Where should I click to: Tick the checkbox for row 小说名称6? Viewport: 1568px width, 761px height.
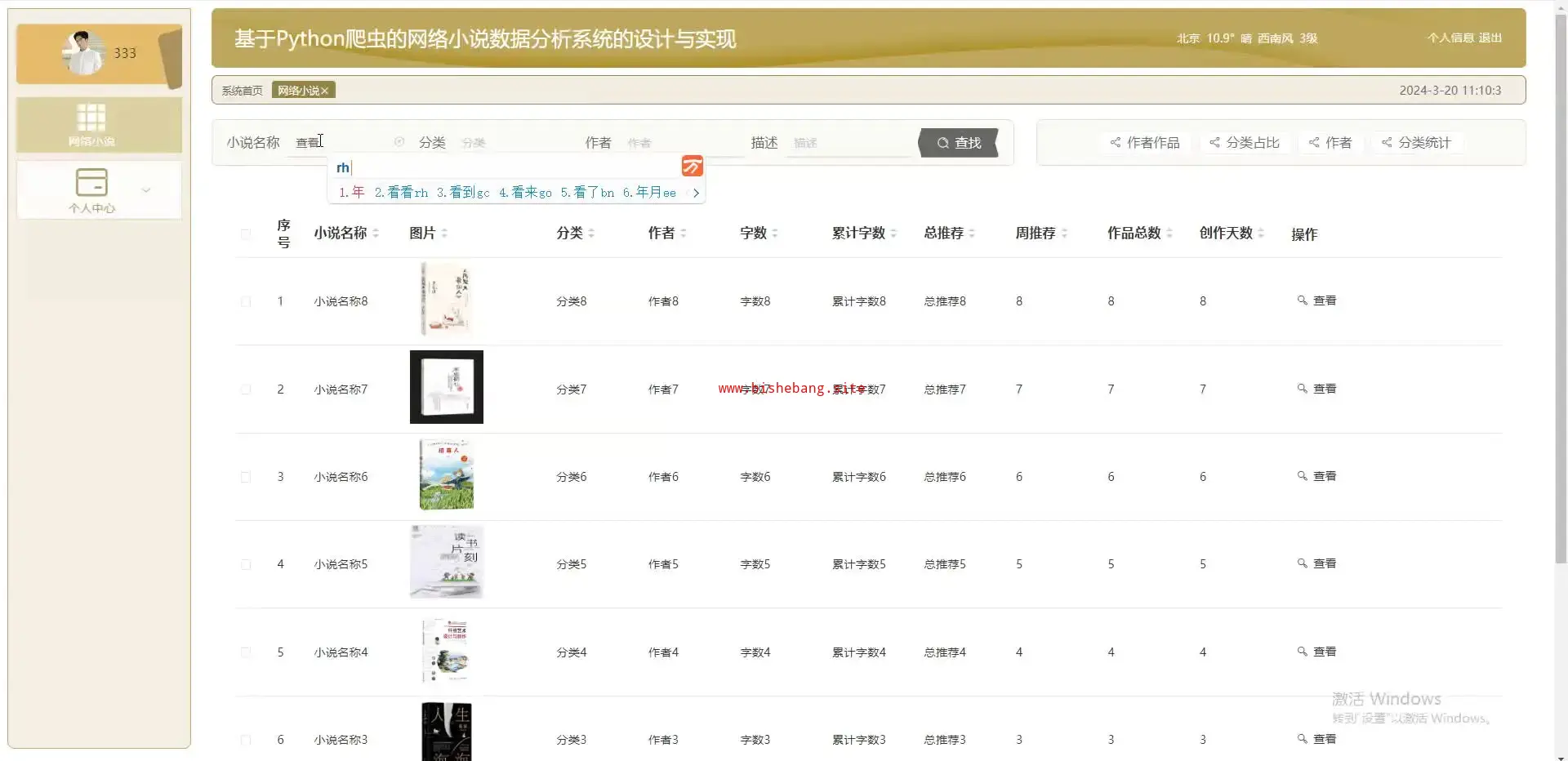click(246, 477)
